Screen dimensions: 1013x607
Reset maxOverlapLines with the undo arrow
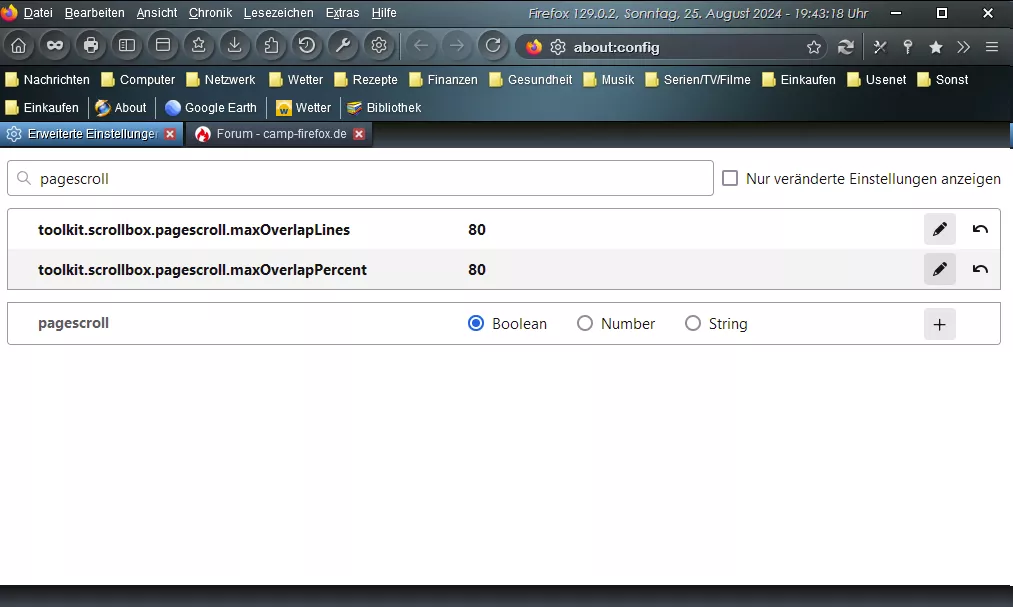point(980,229)
